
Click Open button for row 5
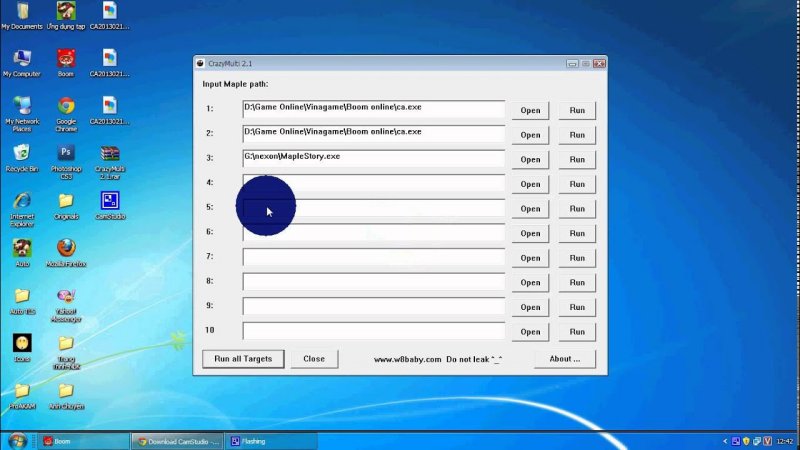[x=530, y=209]
